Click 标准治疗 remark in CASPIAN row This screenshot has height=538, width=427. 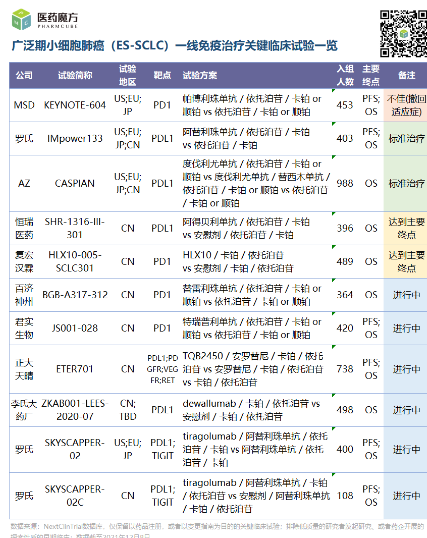406,183
